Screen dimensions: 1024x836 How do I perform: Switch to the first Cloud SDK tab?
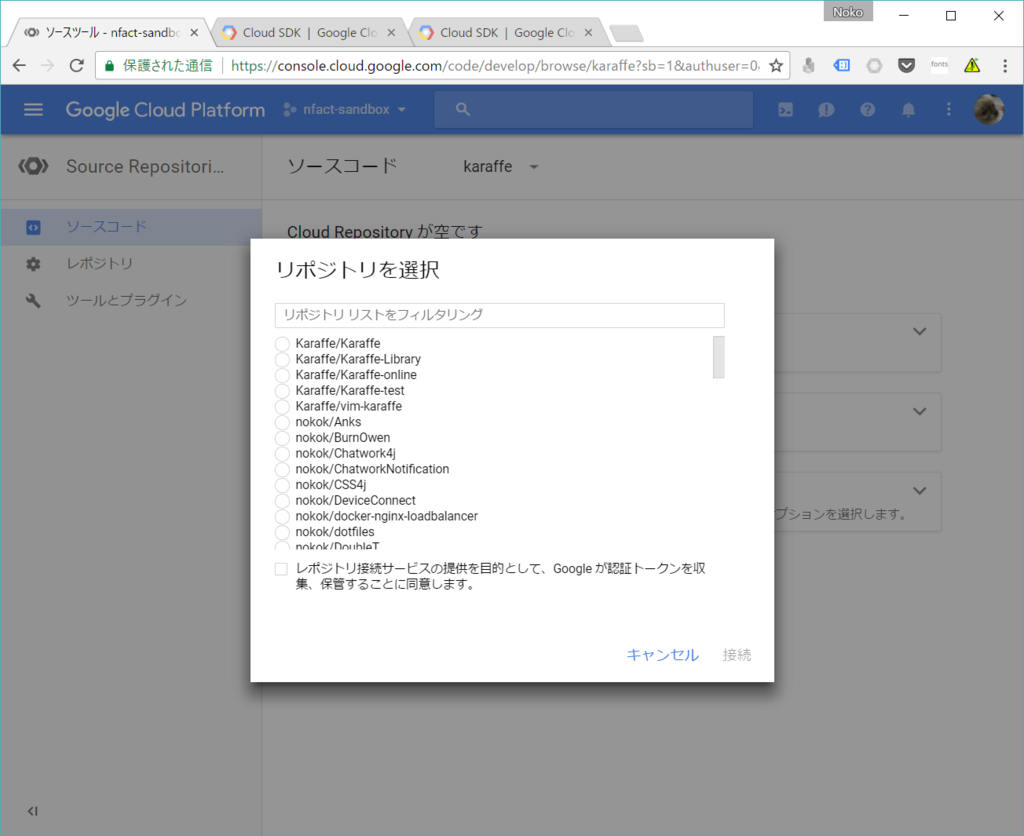310,32
